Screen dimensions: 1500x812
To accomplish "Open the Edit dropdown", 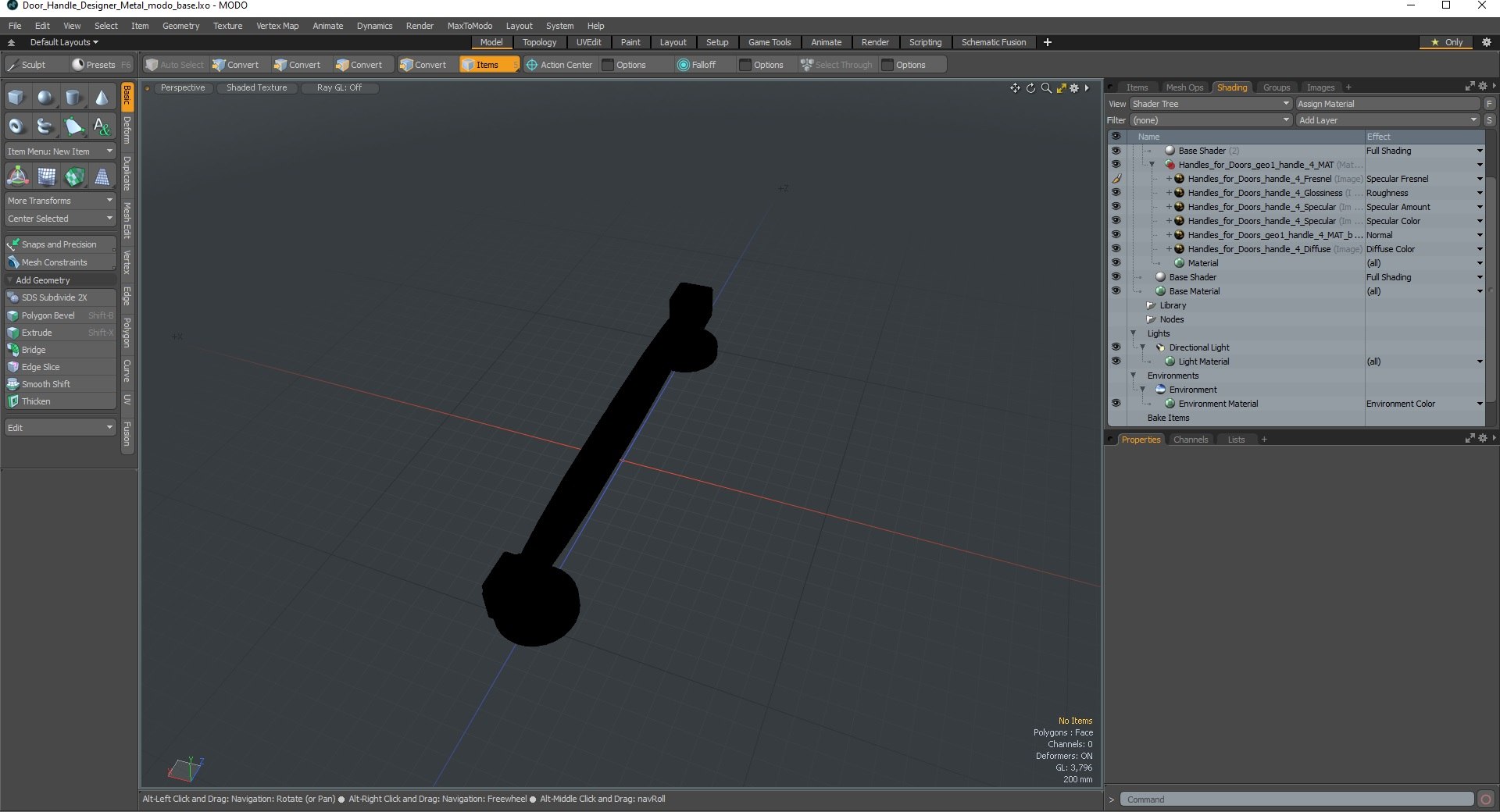I will pos(60,428).
